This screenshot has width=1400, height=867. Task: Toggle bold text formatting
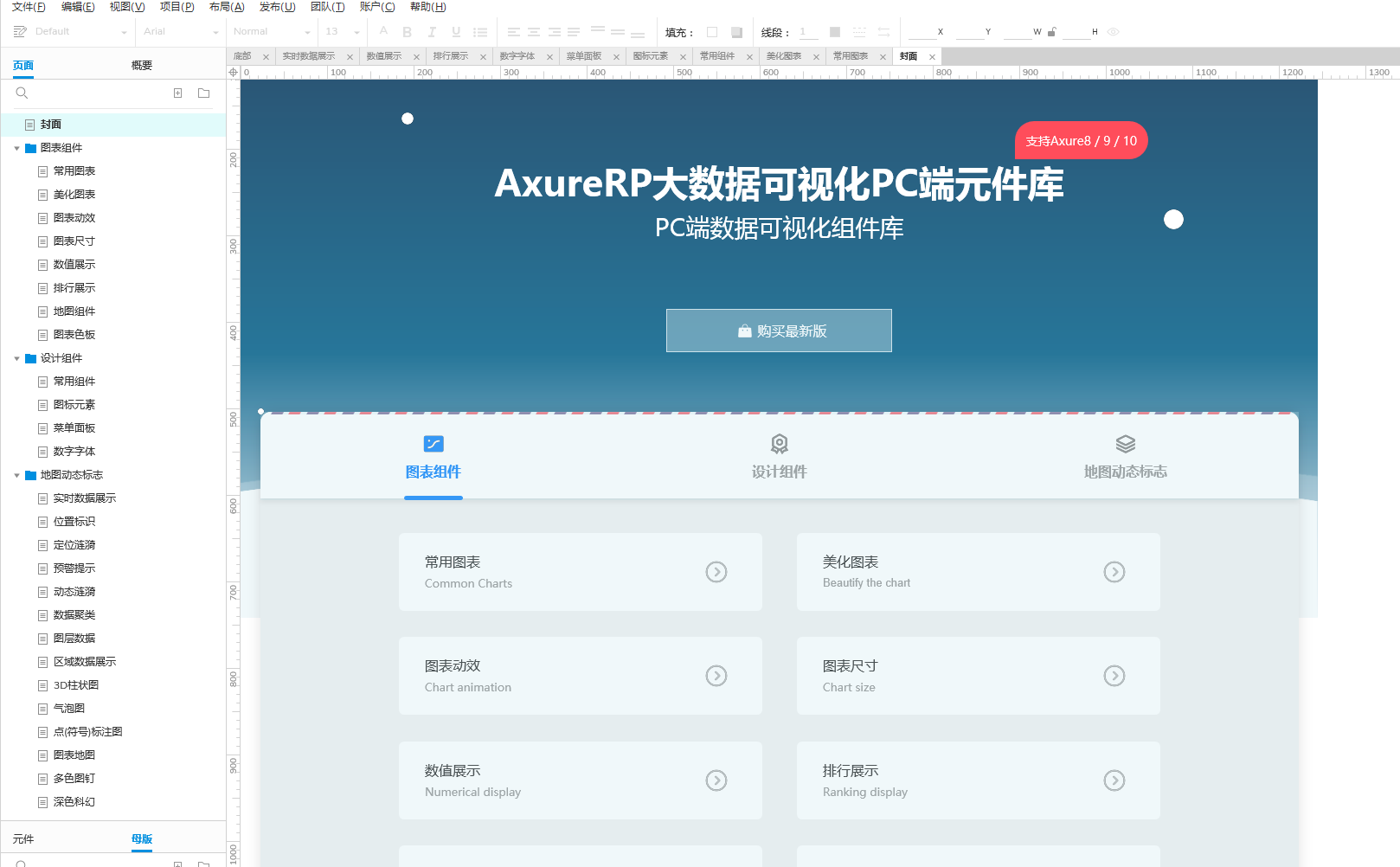pos(407,32)
